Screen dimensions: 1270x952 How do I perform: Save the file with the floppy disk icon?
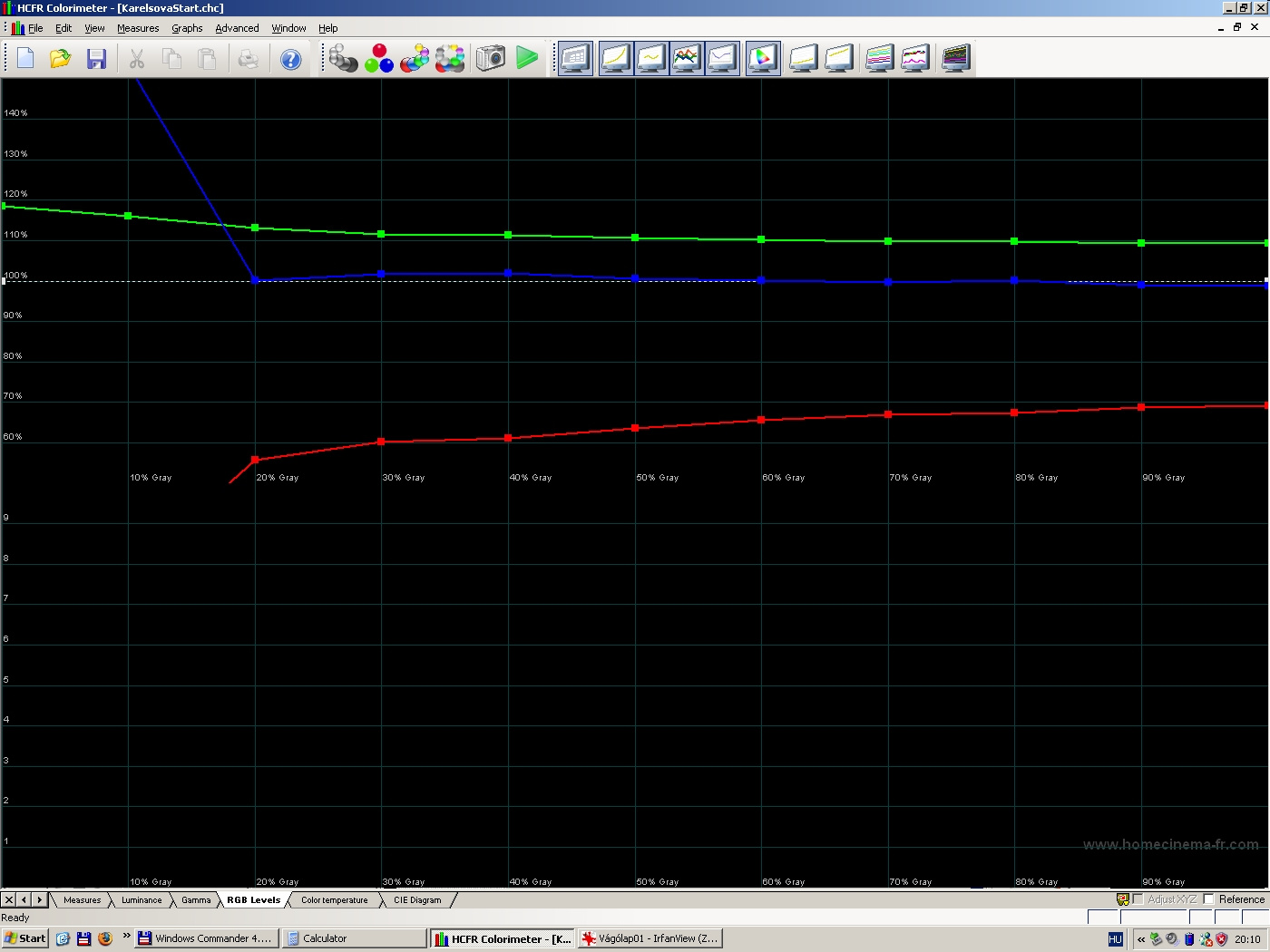point(96,59)
